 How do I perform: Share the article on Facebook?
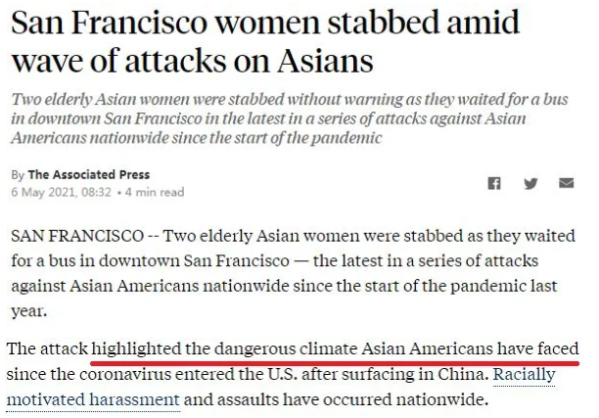[x=494, y=183]
